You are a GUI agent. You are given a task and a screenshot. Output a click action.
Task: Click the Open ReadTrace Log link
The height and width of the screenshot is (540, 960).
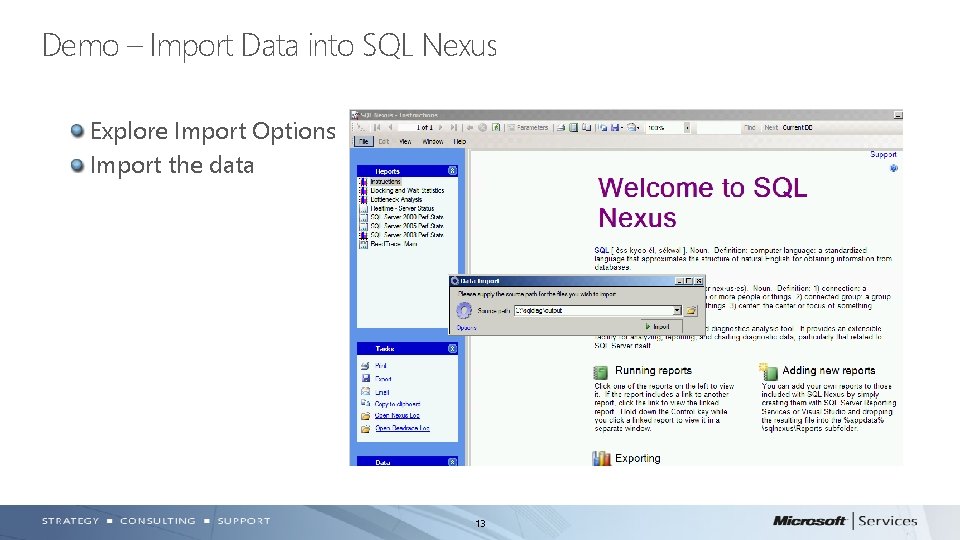402,428
